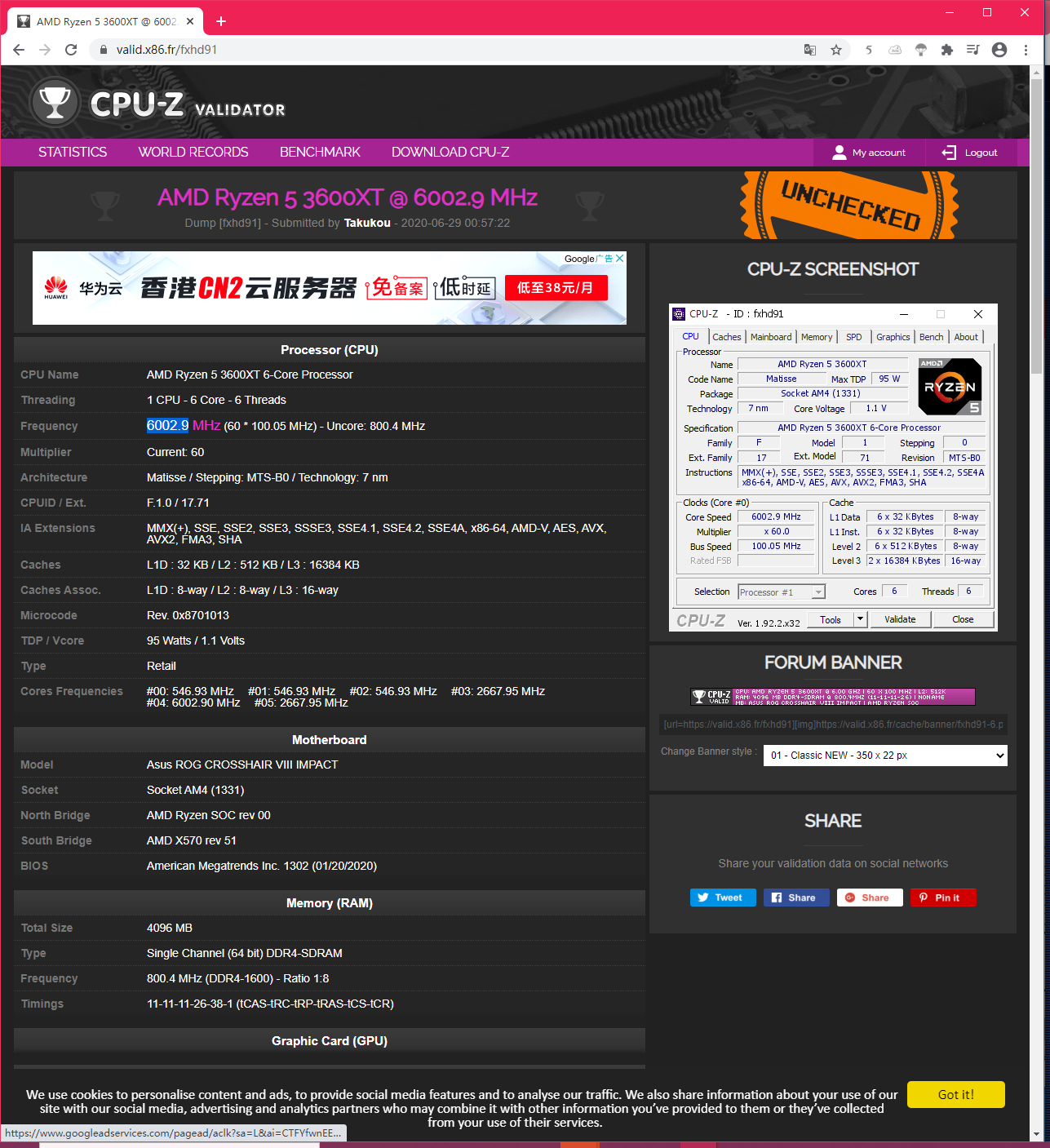This screenshot has height=1148, width=1050.
Task: Click the forum banner preview image
Action: point(833,696)
